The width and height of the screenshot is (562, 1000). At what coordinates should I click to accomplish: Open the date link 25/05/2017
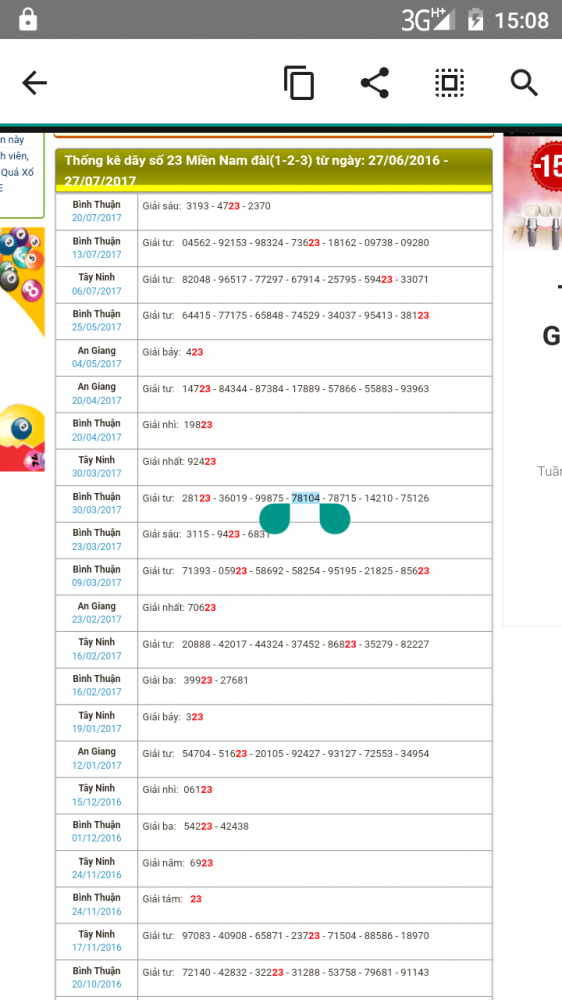96,327
